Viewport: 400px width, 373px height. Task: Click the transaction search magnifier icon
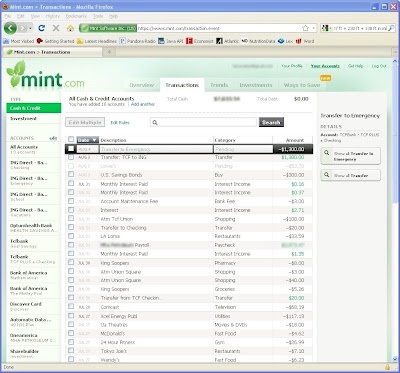(155, 122)
